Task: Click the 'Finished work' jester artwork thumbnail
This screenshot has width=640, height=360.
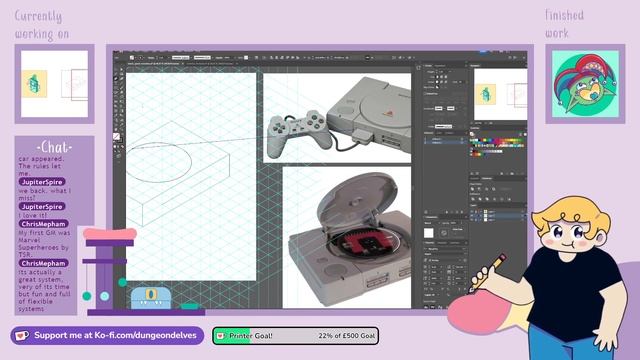Action: (x=585, y=84)
